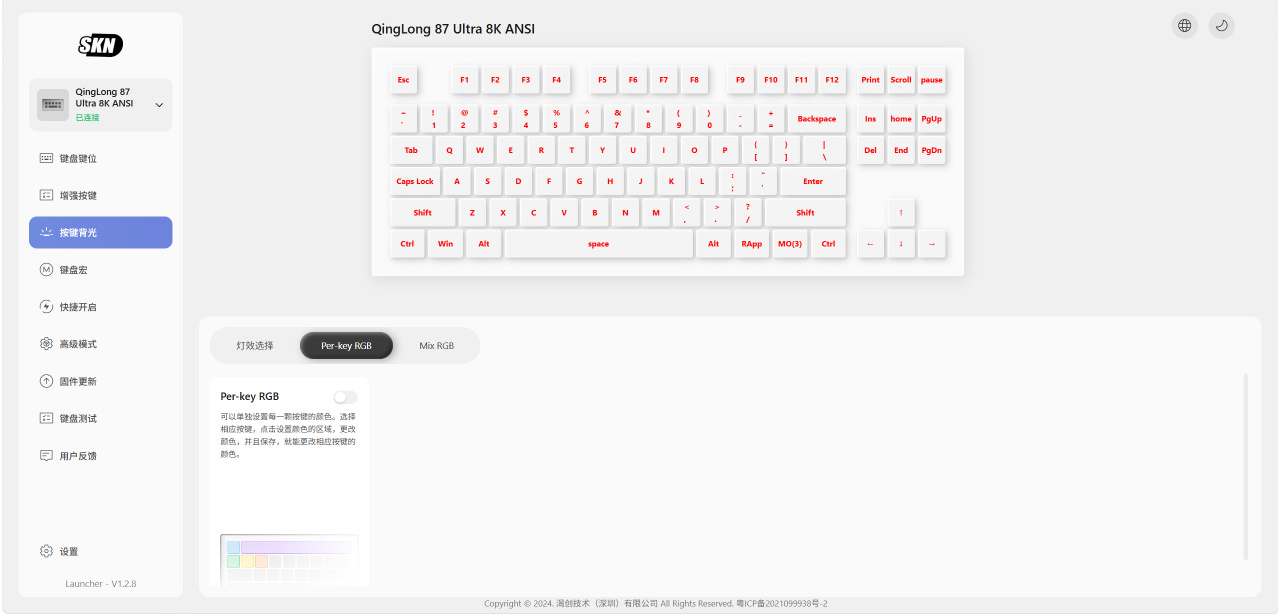Select the down arrow key
The image size is (1280, 615).
[901, 244]
